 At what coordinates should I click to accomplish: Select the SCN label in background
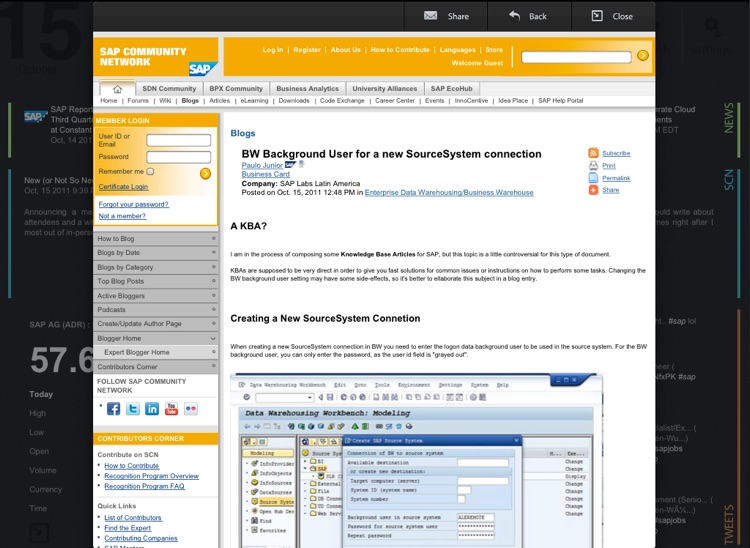728,180
